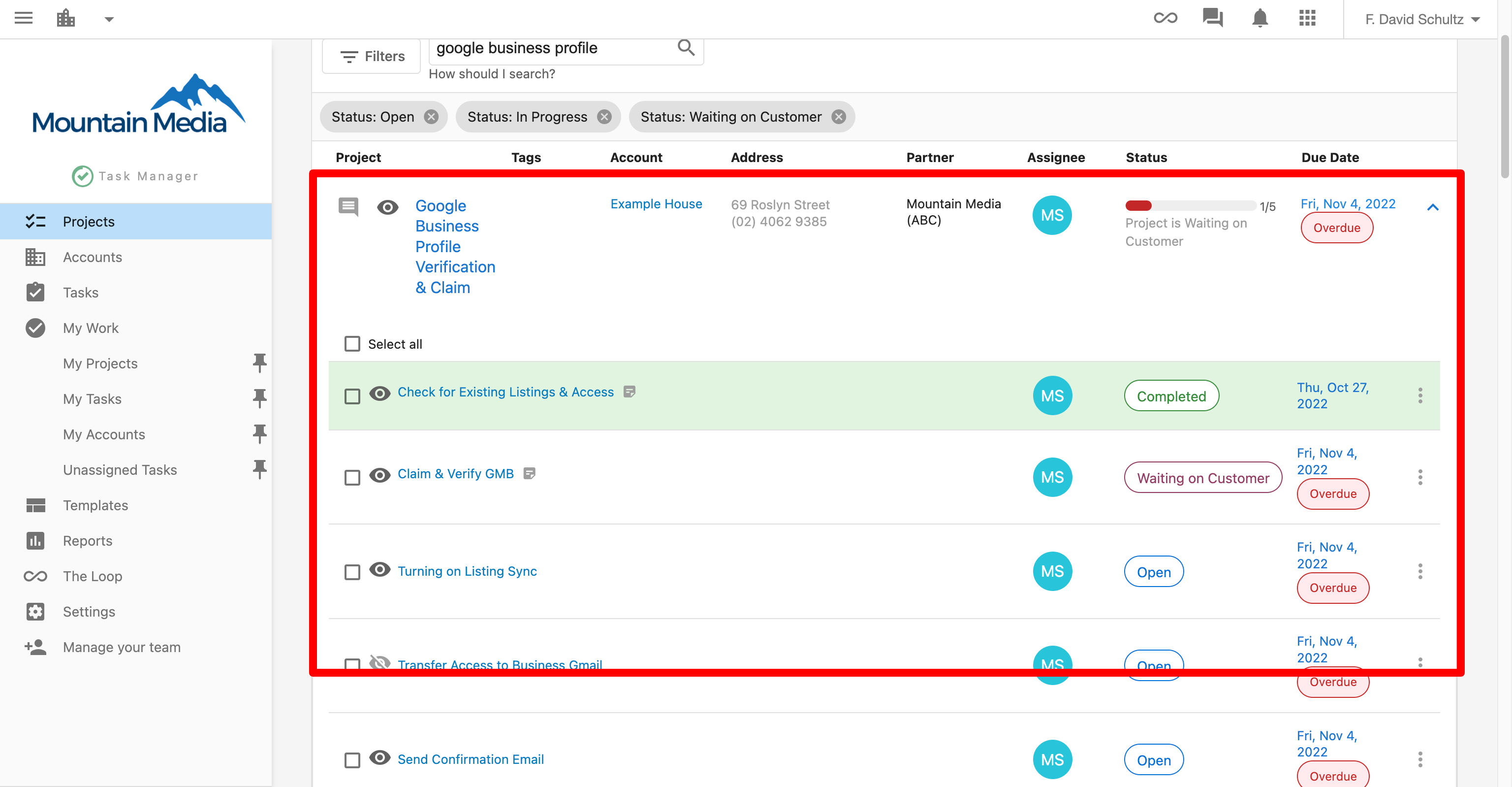This screenshot has width=1512, height=787.
Task: Open the apps grid launcher
Action: coord(1307,18)
